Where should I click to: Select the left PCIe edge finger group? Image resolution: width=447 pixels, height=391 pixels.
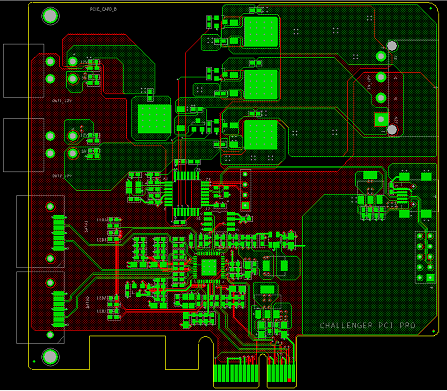coord(236,373)
